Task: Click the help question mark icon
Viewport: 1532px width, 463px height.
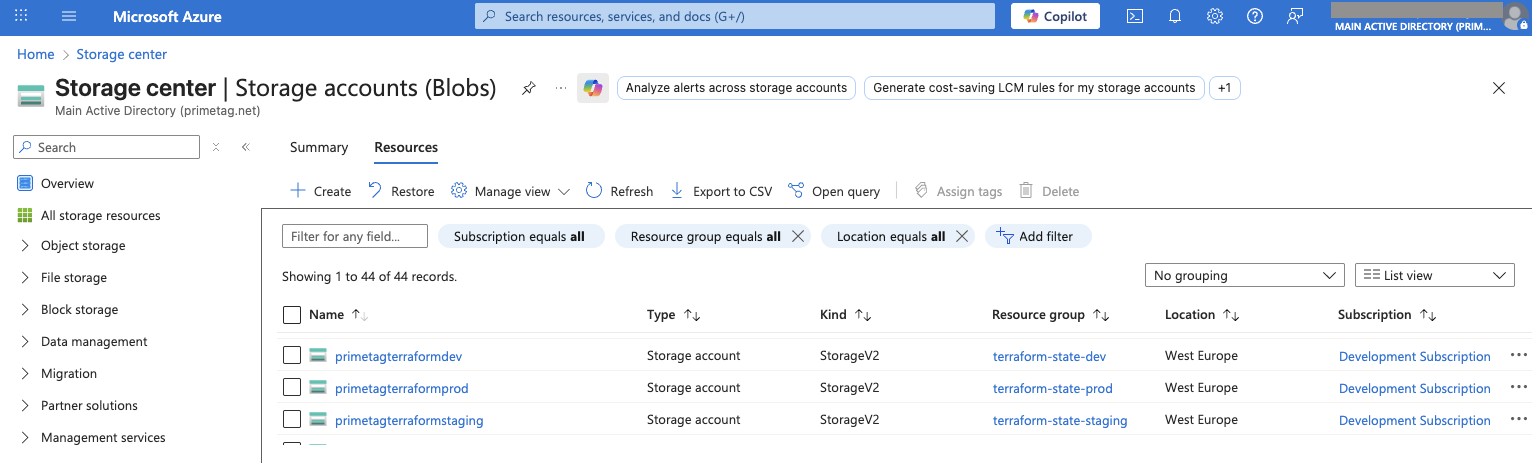Action: (x=1255, y=16)
